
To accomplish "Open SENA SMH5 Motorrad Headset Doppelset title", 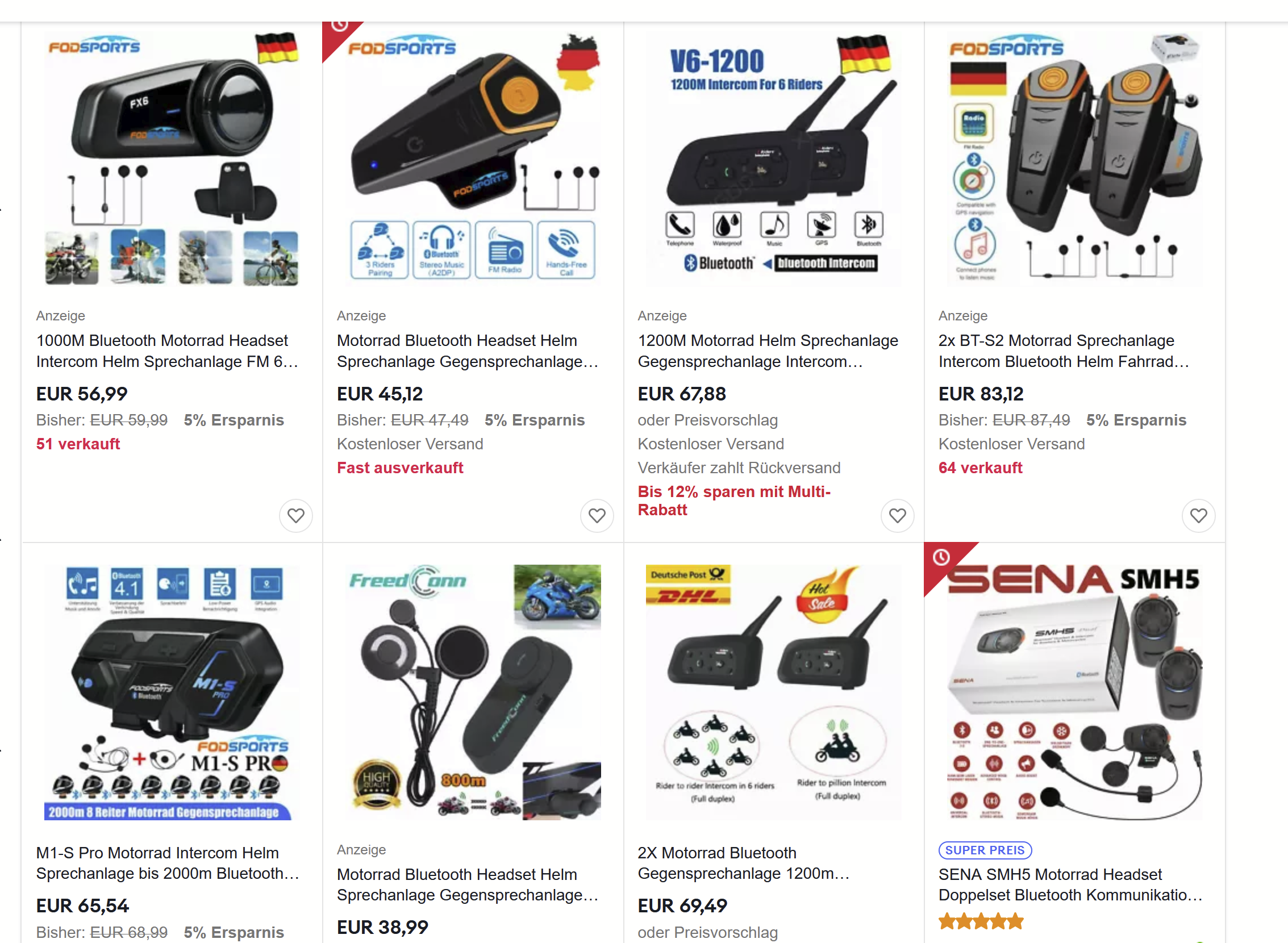I will 1070,885.
